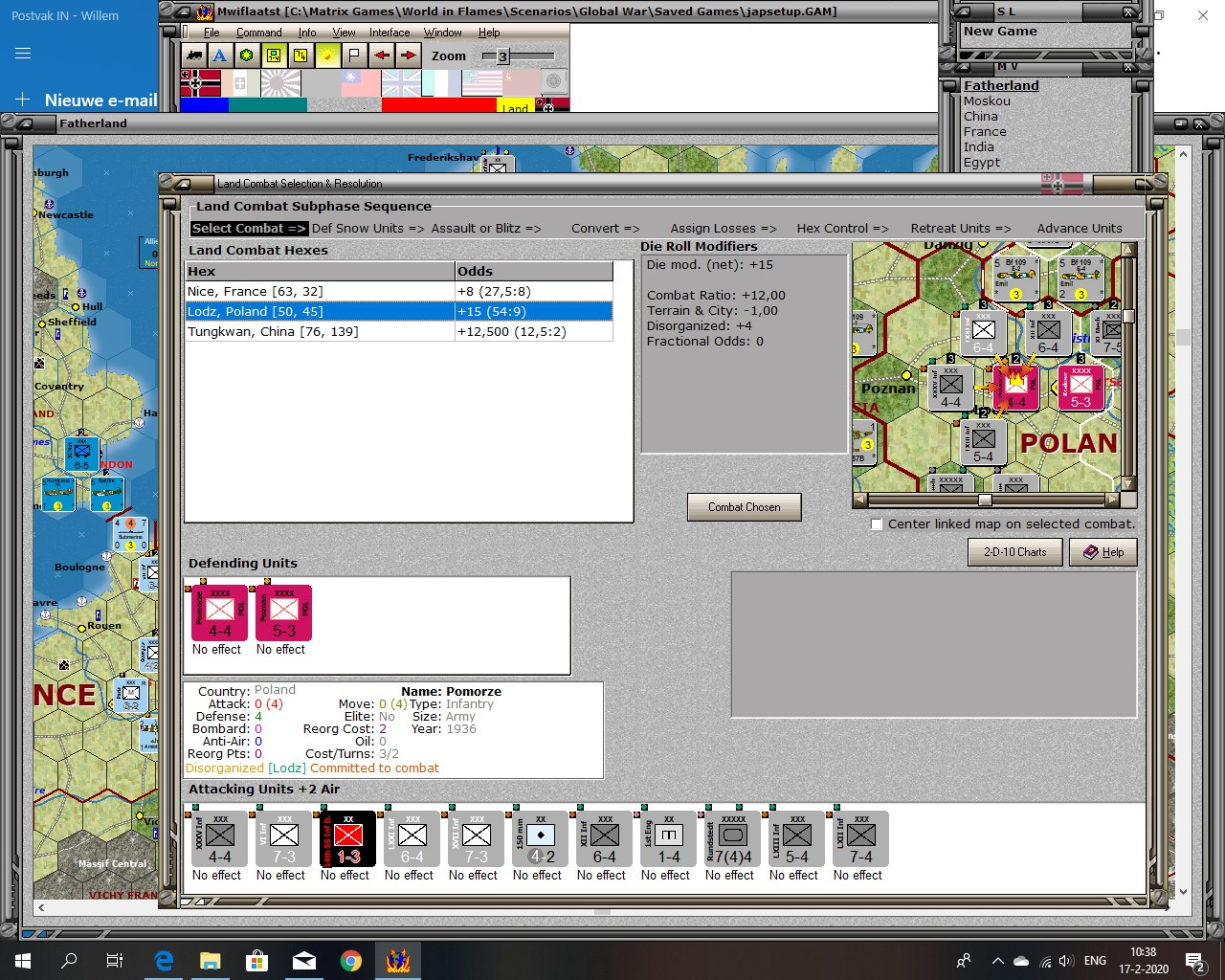Image resolution: width=1225 pixels, height=980 pixels.
Task: Select Moskou in the map views list
Action: click(x=987, y=100)
